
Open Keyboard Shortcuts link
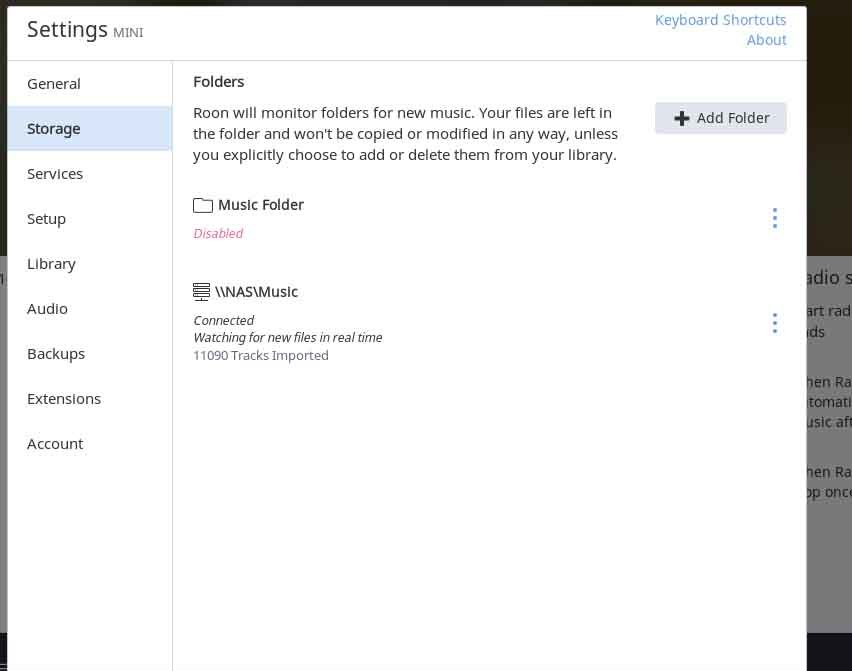[x=720, y=20]
